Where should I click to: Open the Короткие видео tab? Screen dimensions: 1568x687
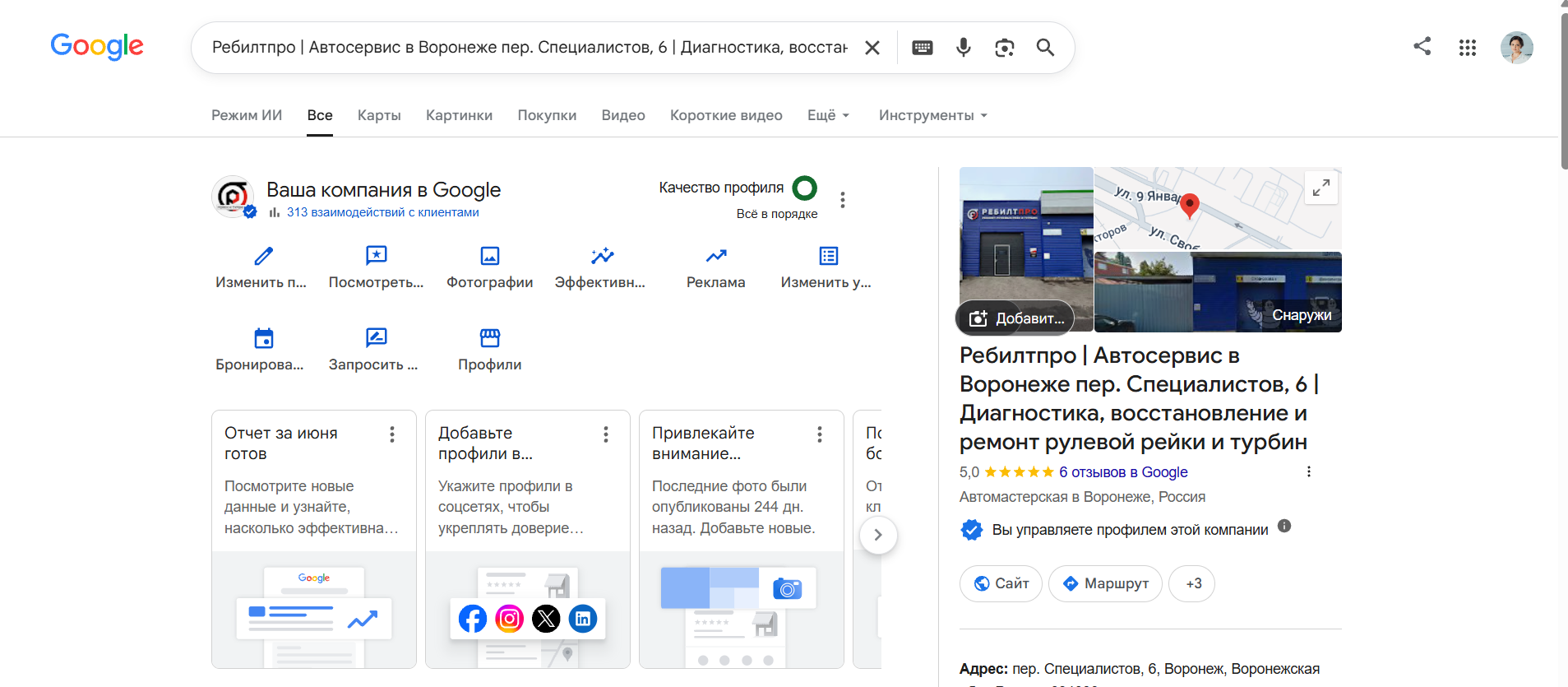click(x=726, y=115)
